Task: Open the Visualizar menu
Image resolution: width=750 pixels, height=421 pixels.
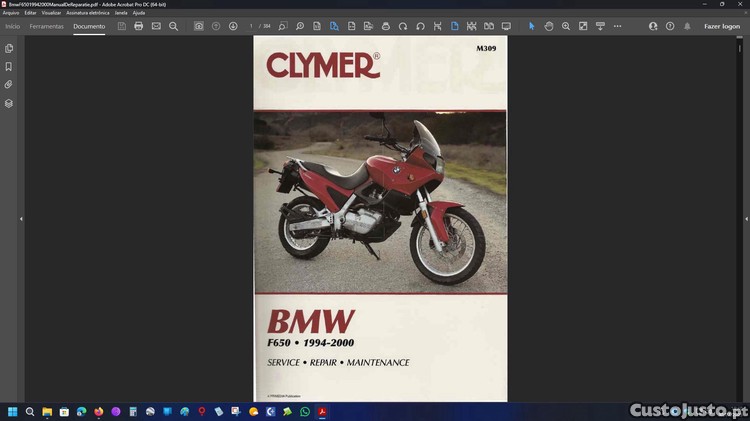Action: 51,13
